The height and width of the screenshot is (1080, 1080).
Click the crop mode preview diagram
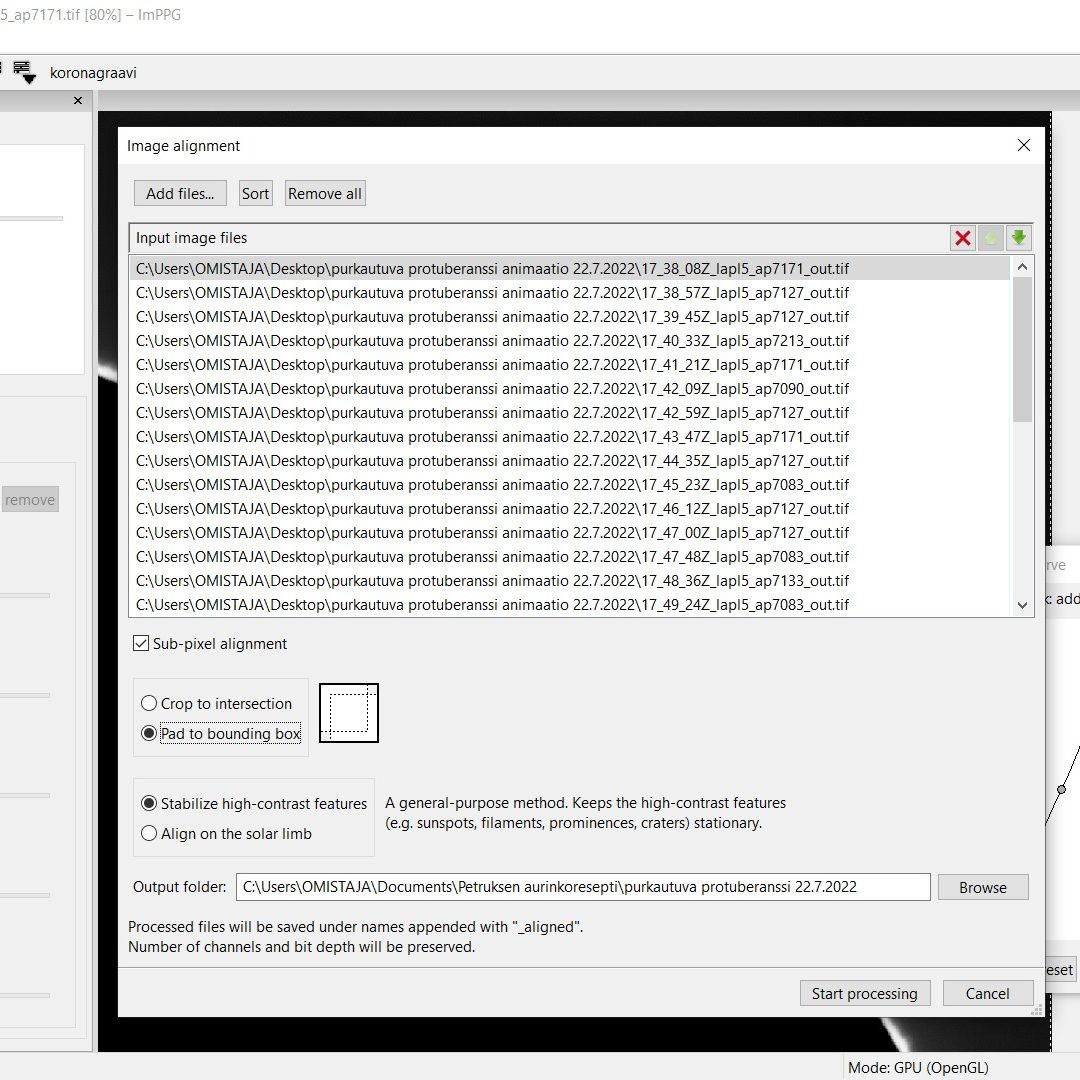349,713
